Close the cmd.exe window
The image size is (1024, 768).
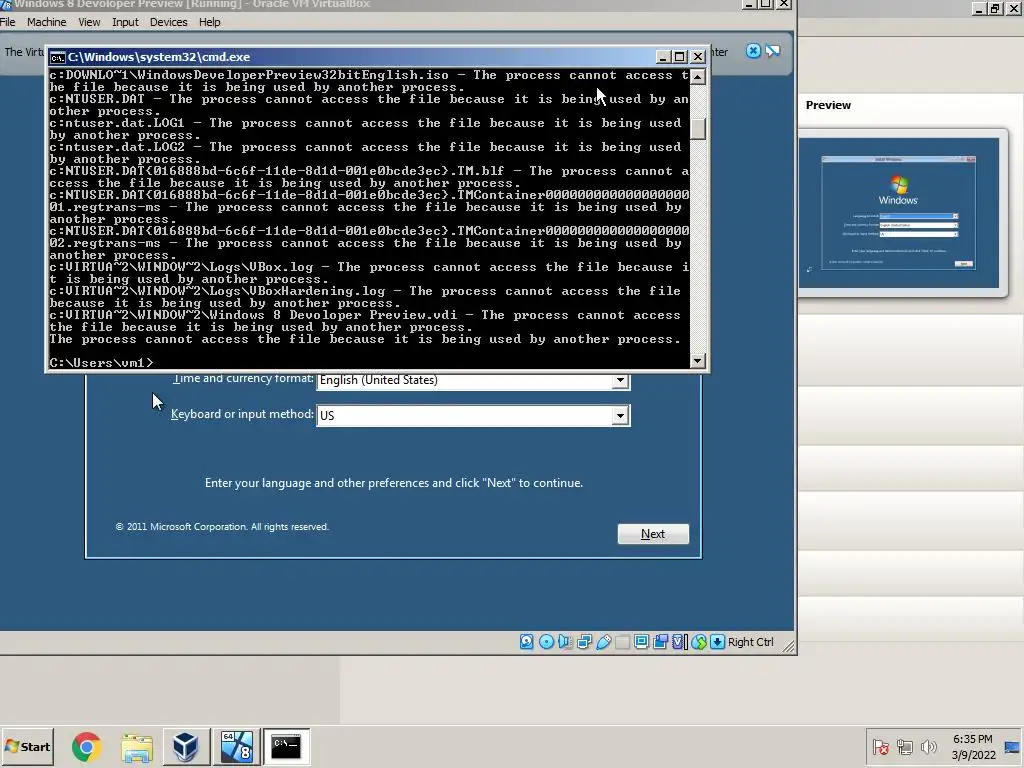697,57
